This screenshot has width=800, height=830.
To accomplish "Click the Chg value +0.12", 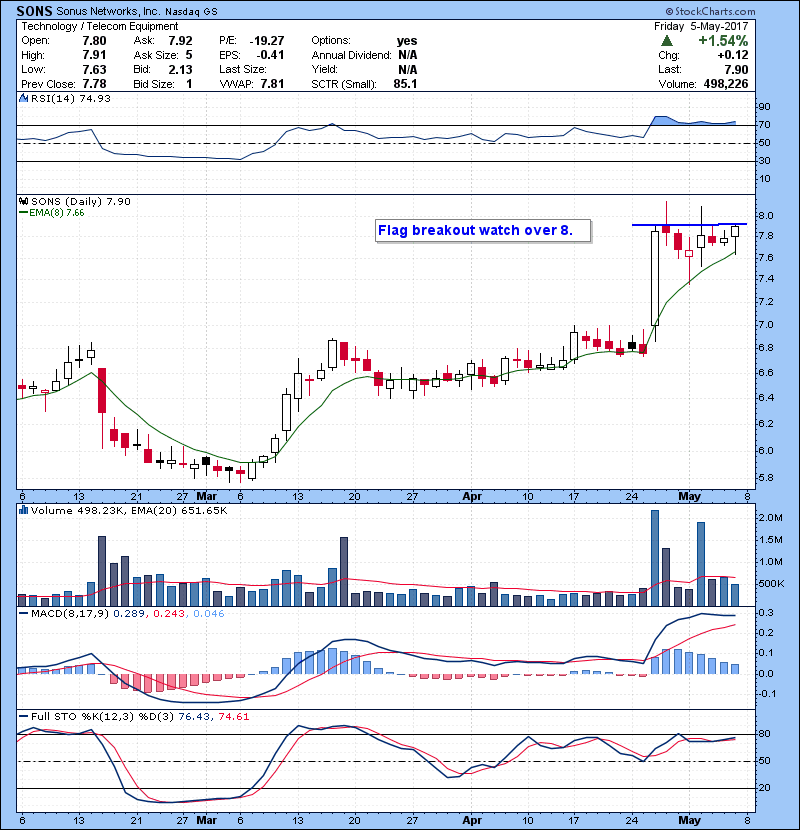I will (x=733, y=55).
